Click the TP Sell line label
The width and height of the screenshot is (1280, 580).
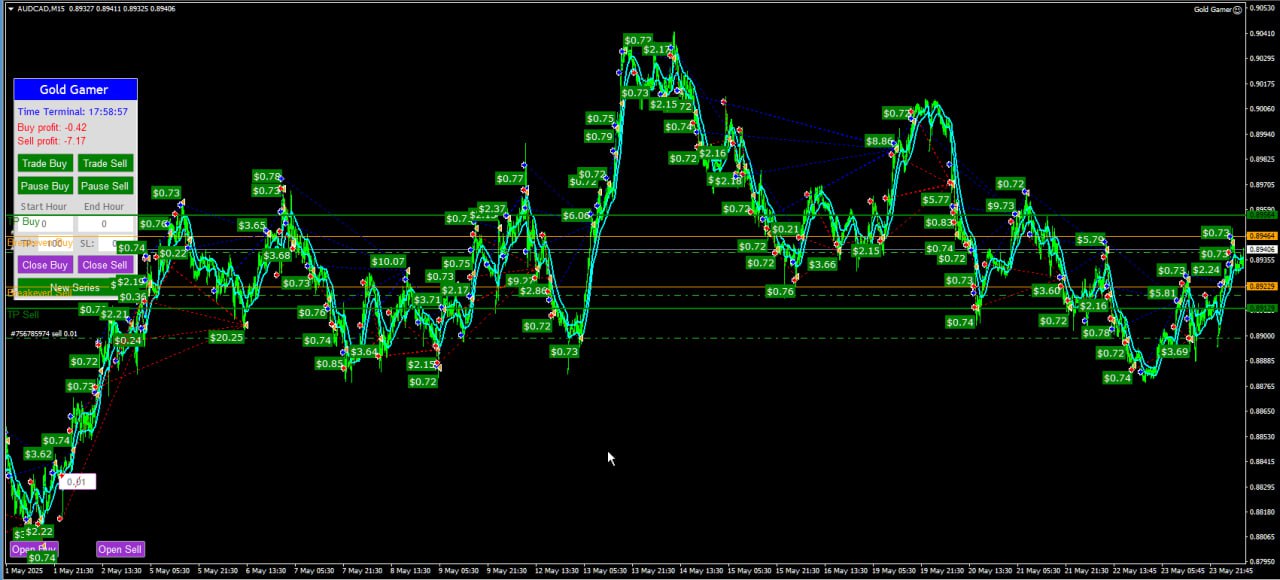tap(23, 314)
